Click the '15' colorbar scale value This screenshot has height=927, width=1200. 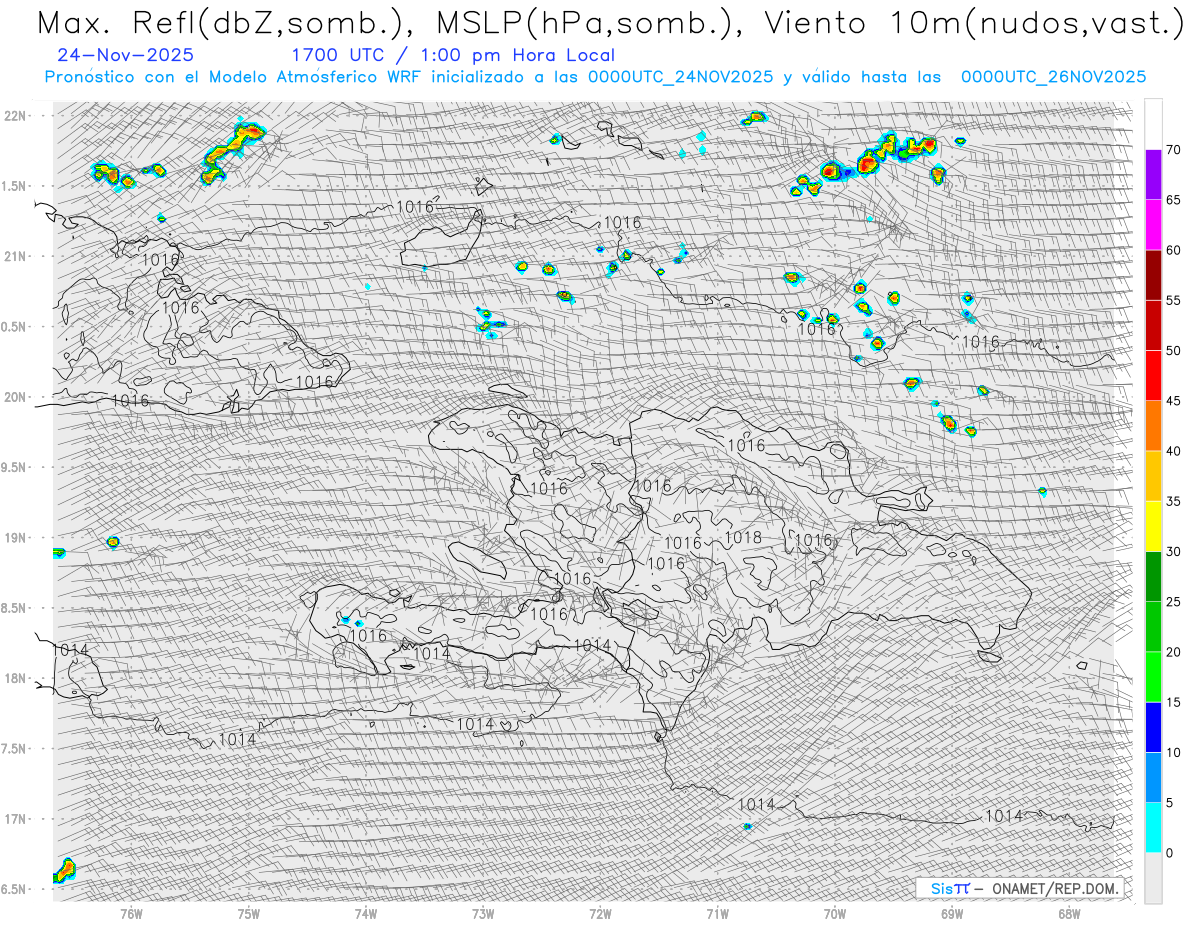tap(1173, 702)
